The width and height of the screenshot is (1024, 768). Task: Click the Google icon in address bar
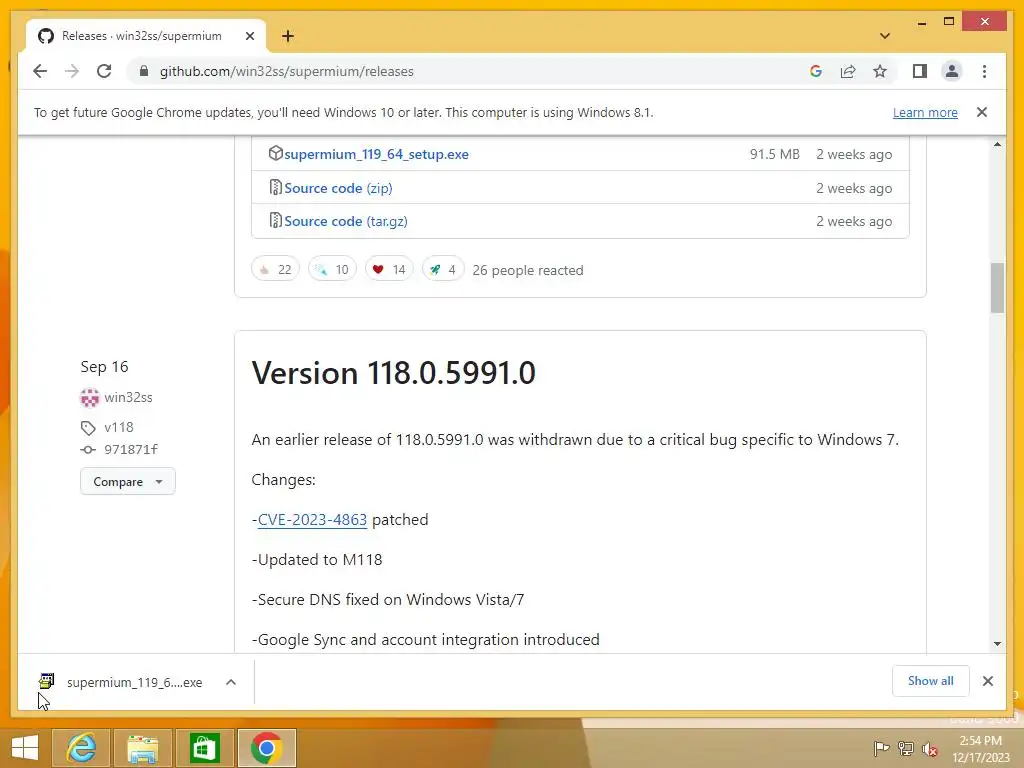816,71
